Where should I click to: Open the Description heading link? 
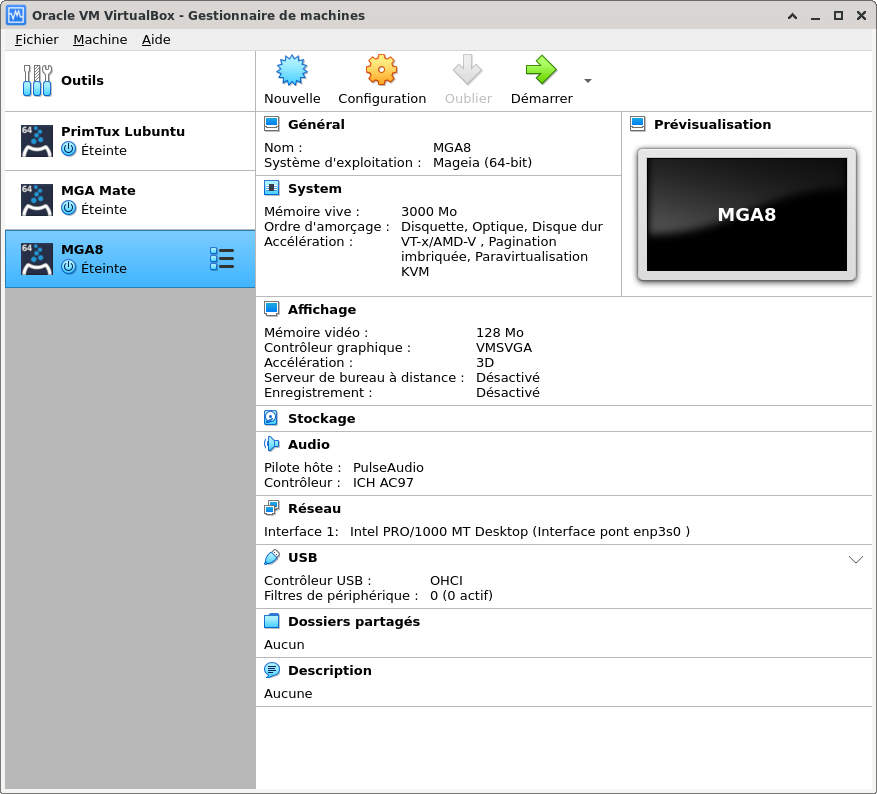pyautogui.click(x=329, y=670)
